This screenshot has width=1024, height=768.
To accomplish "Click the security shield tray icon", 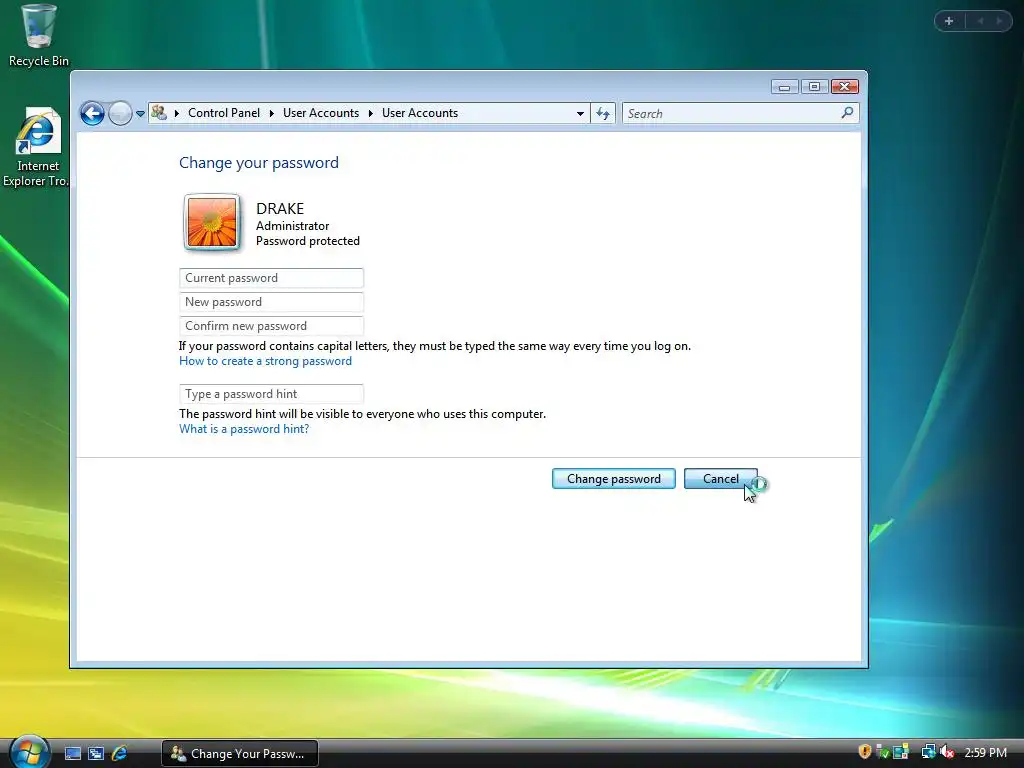I will (865, 752).
